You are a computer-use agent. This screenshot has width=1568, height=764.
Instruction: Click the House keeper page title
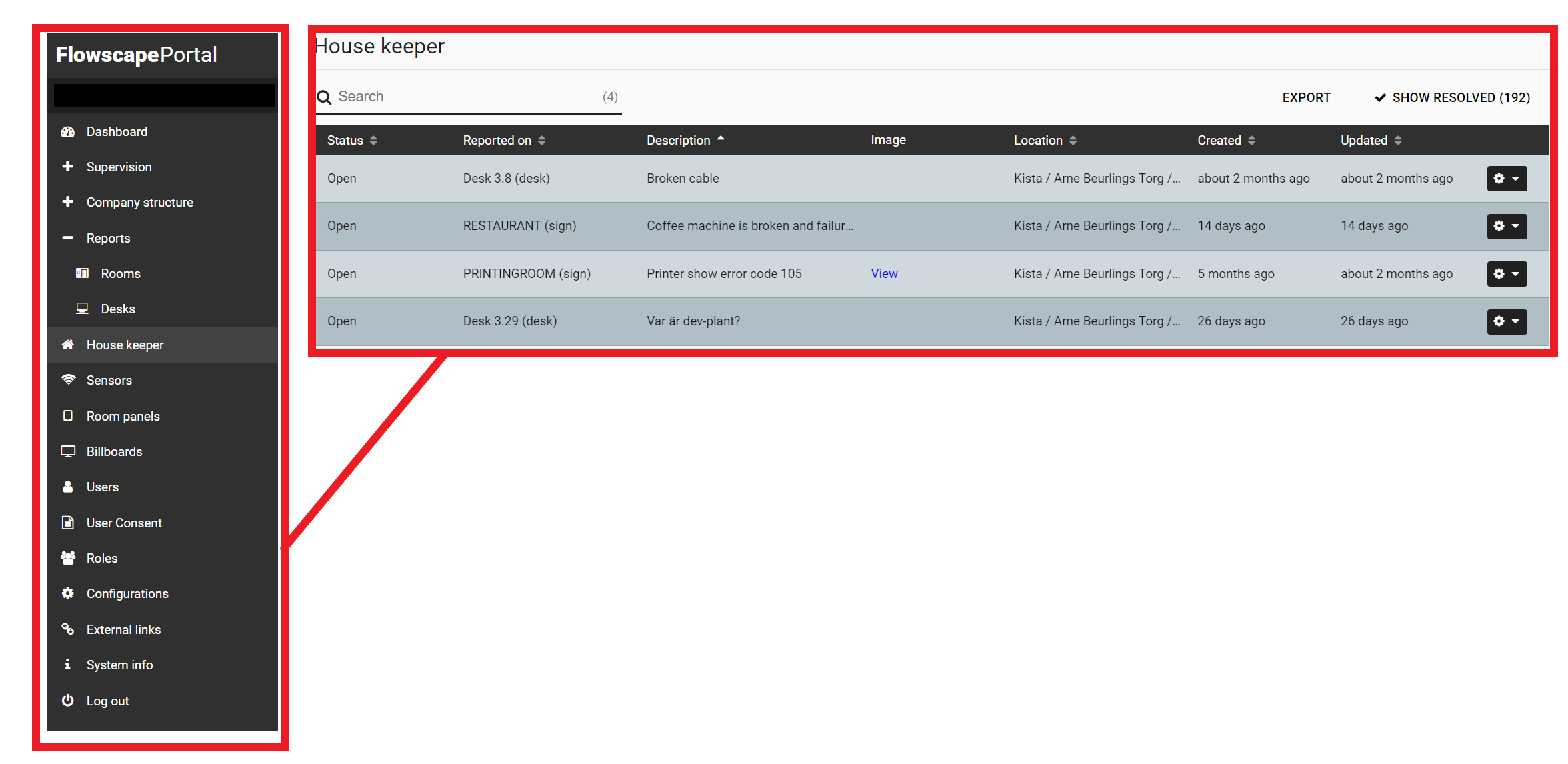(379, 47)
